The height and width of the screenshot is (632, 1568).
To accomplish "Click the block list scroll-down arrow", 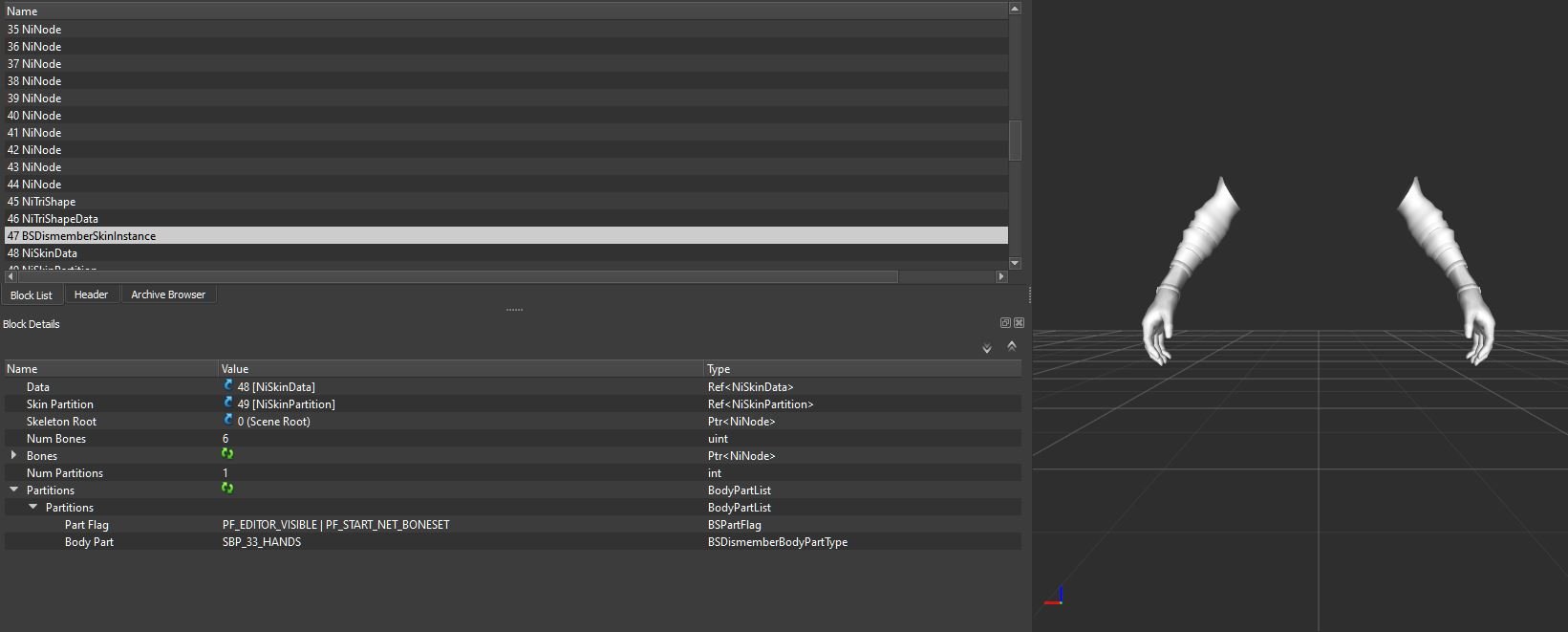I will (1015, 263).
